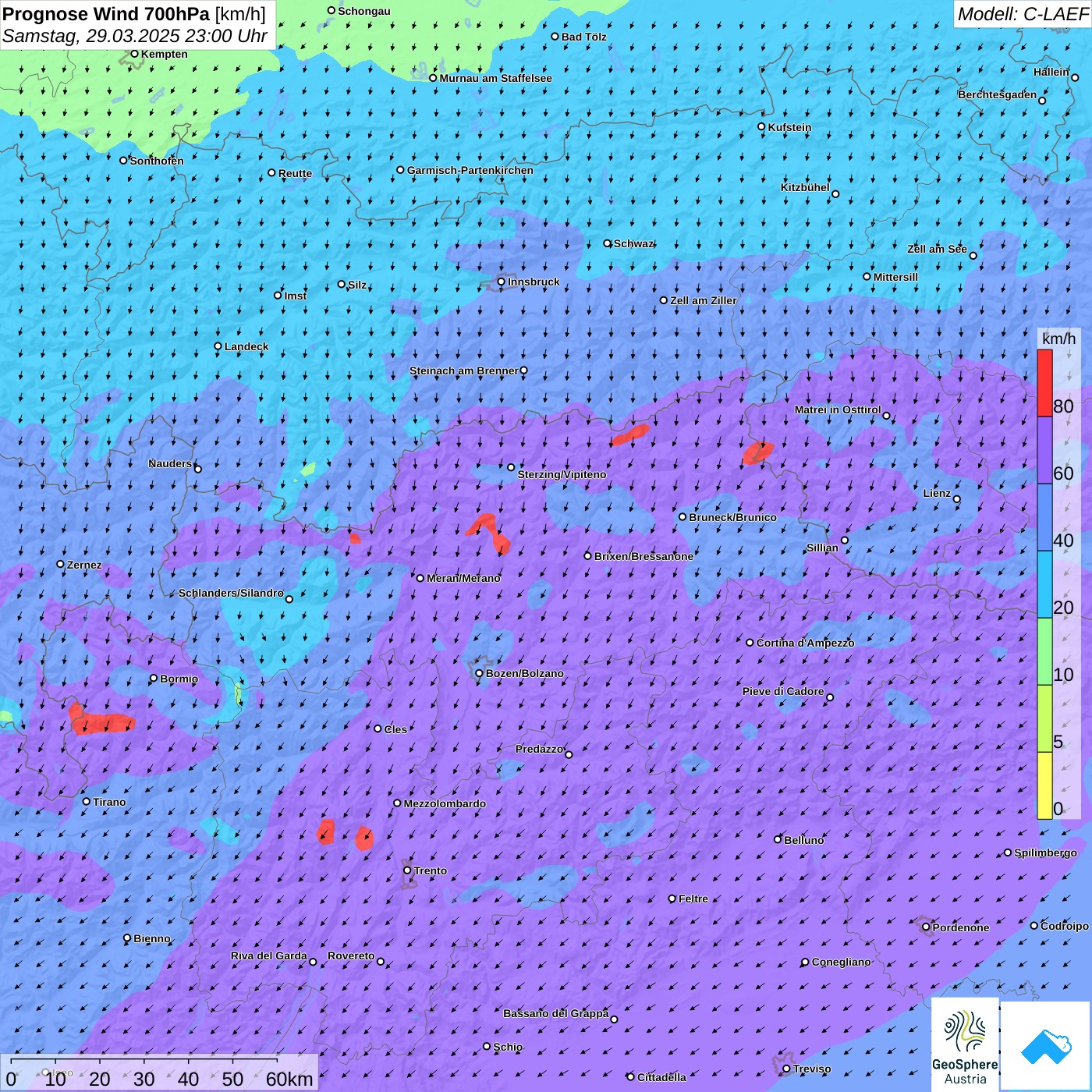Click the cyan 20 km/h legend color
This screenshot has width=1092, height=1092.
pyautogui.click(x=1044, y=584)
